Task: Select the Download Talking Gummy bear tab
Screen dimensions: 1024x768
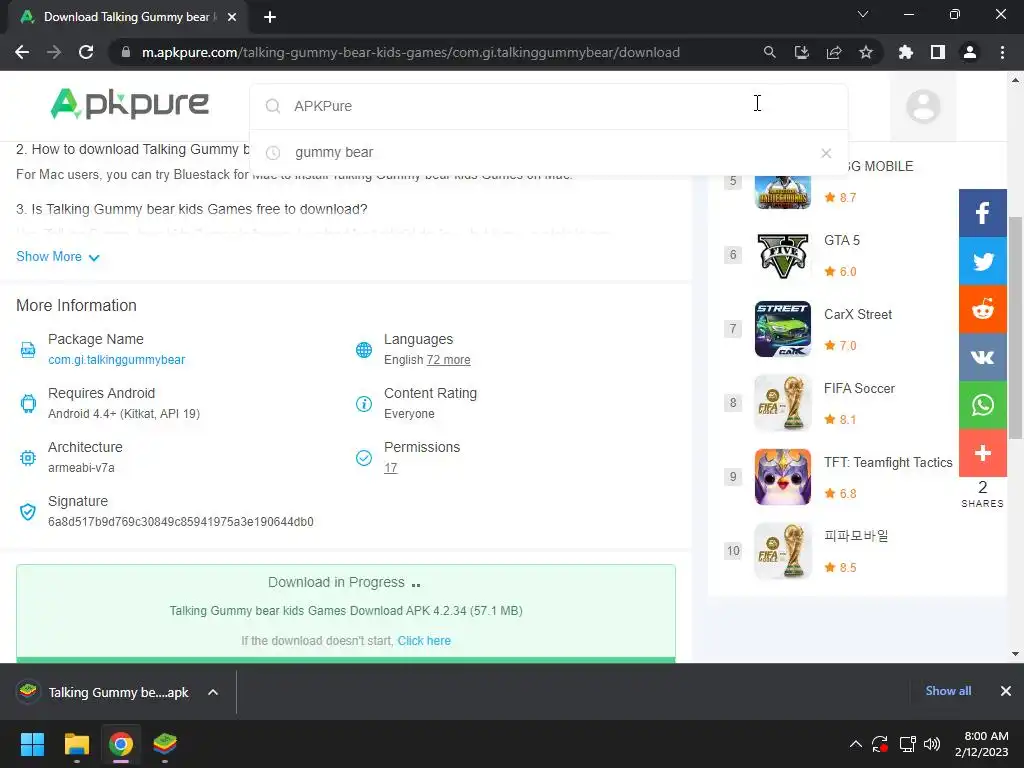Action: [x=127, y=17]
